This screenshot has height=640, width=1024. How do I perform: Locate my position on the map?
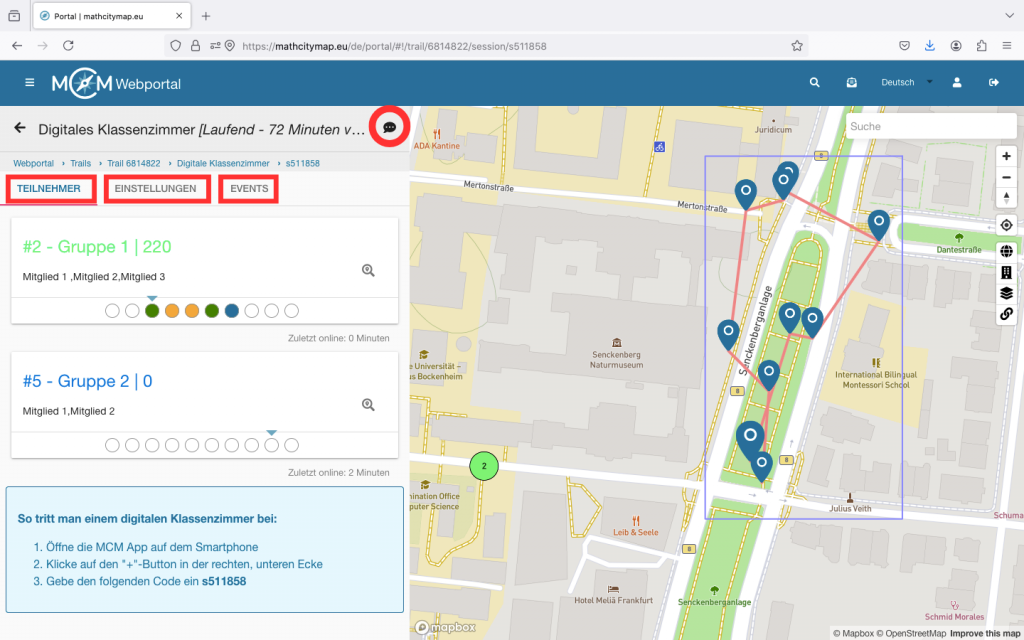point(1006,225)
